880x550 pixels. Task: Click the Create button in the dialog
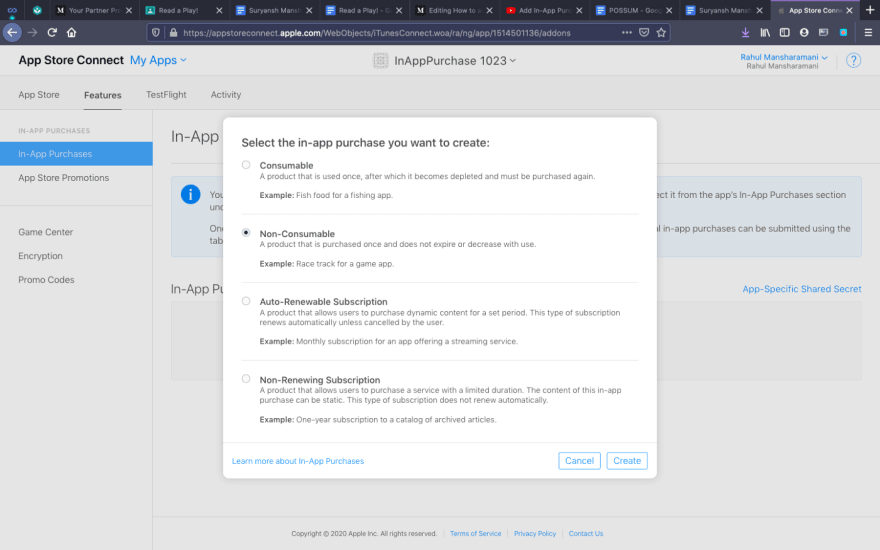627,461
